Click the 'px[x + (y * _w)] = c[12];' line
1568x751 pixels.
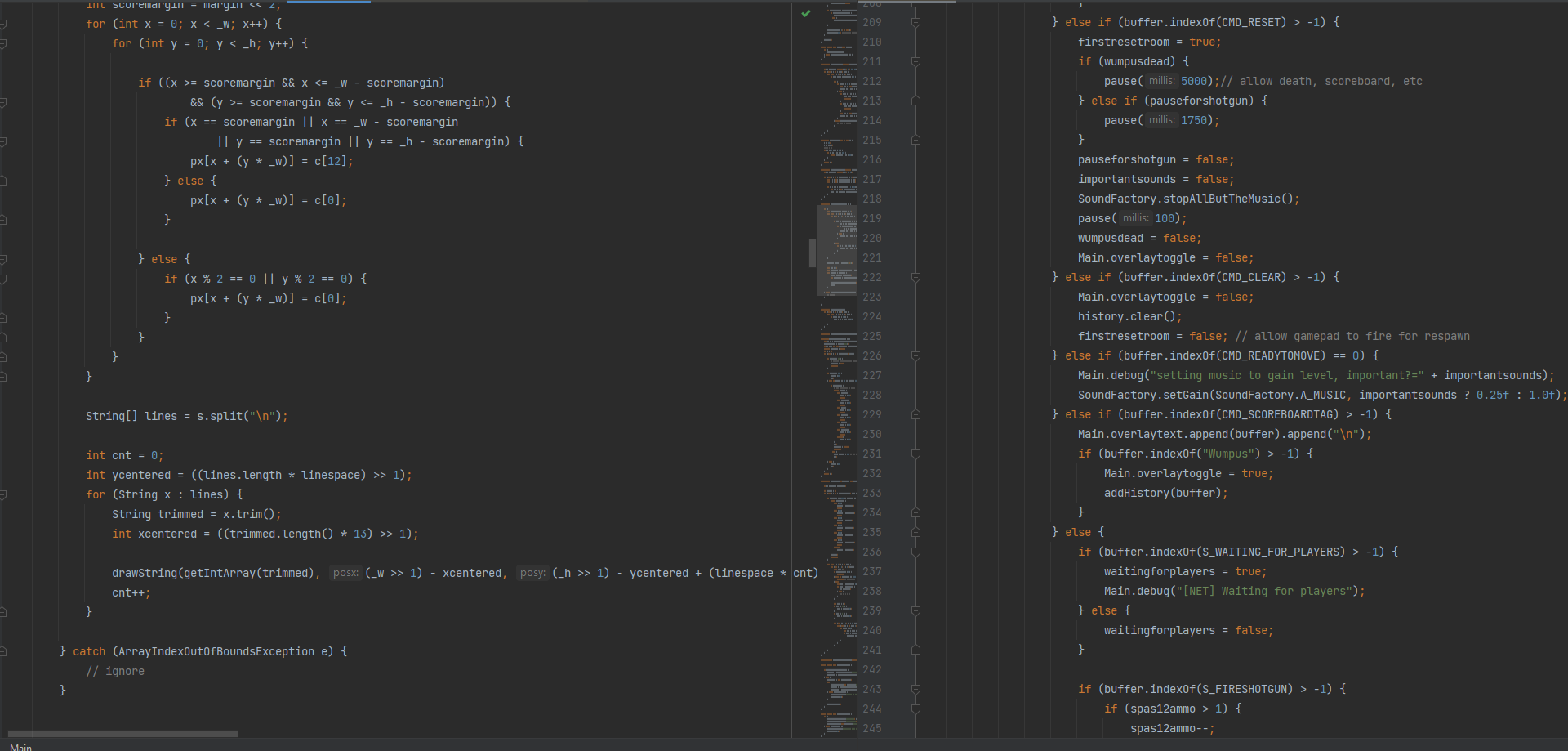(x=272, y=161)
